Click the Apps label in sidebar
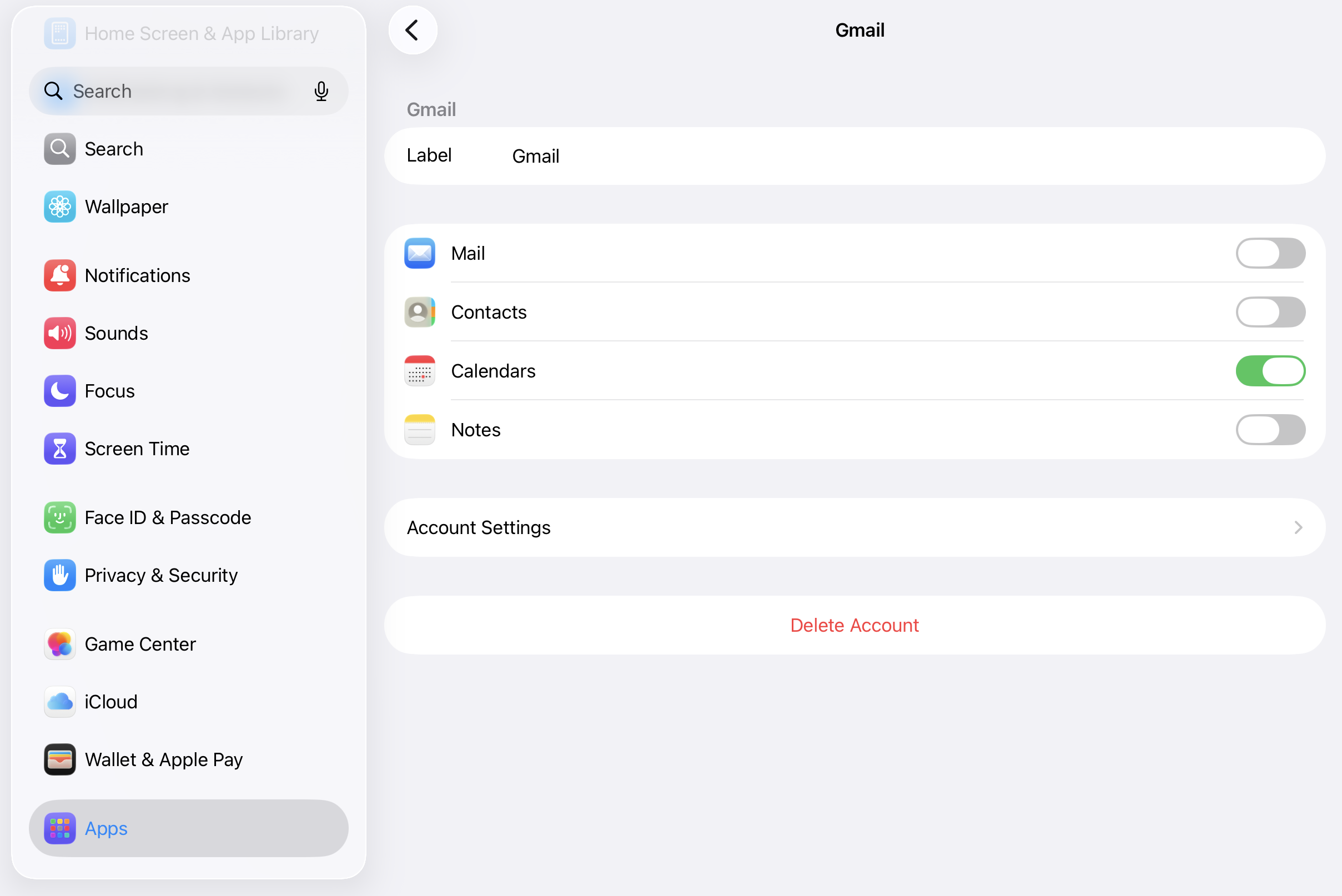 [x=106, y=830]
